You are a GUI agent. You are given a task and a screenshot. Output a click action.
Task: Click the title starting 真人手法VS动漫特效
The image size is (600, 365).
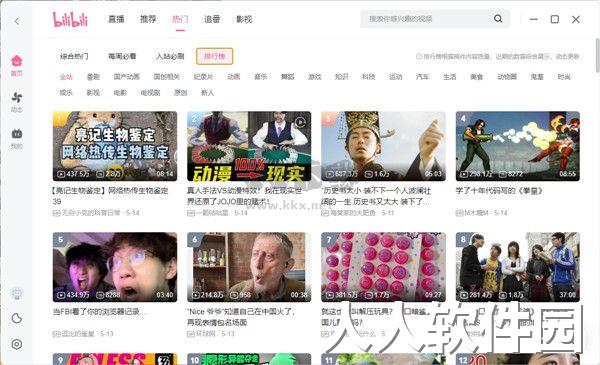(245, 196)
